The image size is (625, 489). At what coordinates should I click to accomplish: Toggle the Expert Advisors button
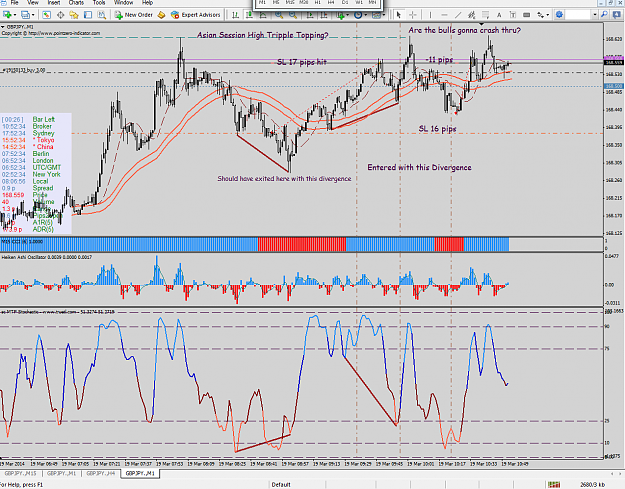195,15
